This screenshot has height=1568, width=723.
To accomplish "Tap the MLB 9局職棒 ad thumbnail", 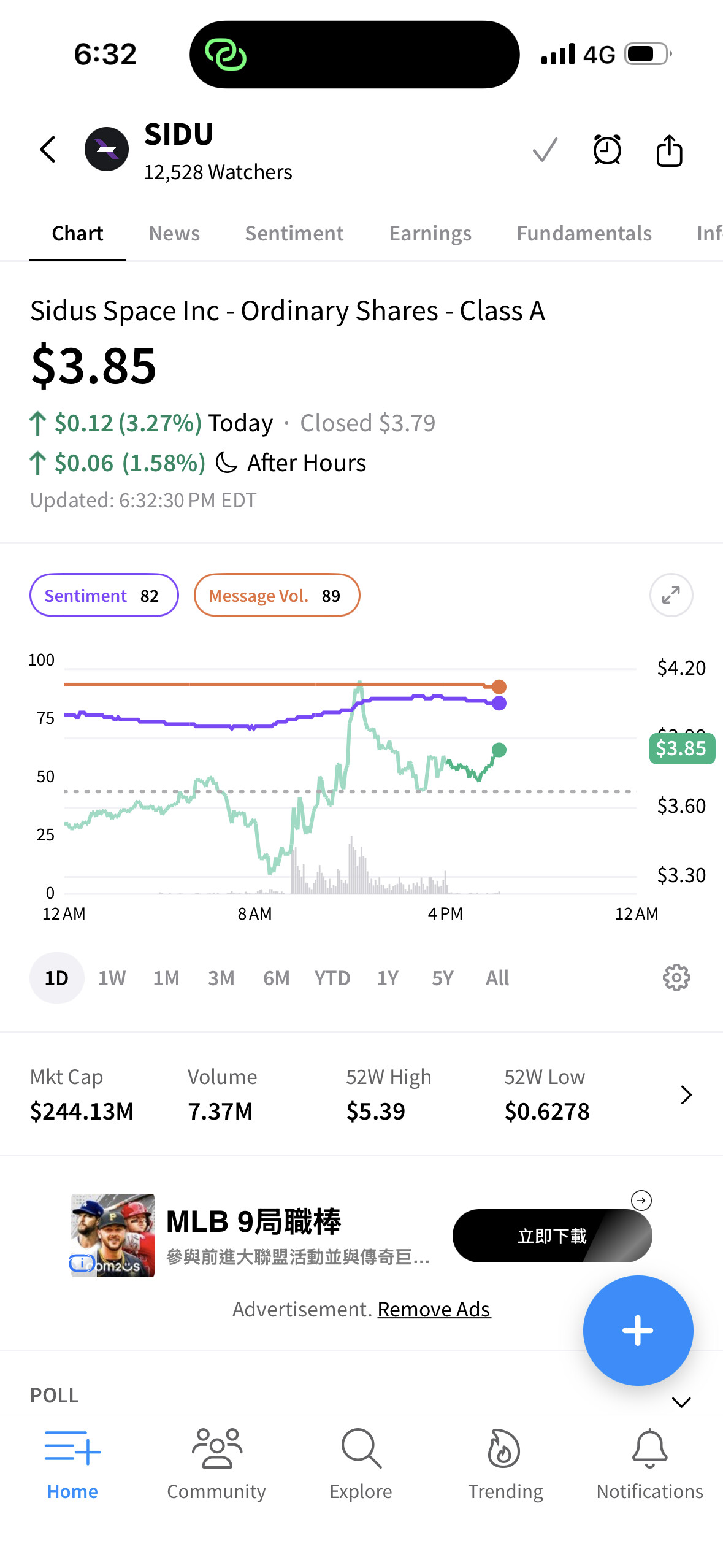I will pos(113,1235).
